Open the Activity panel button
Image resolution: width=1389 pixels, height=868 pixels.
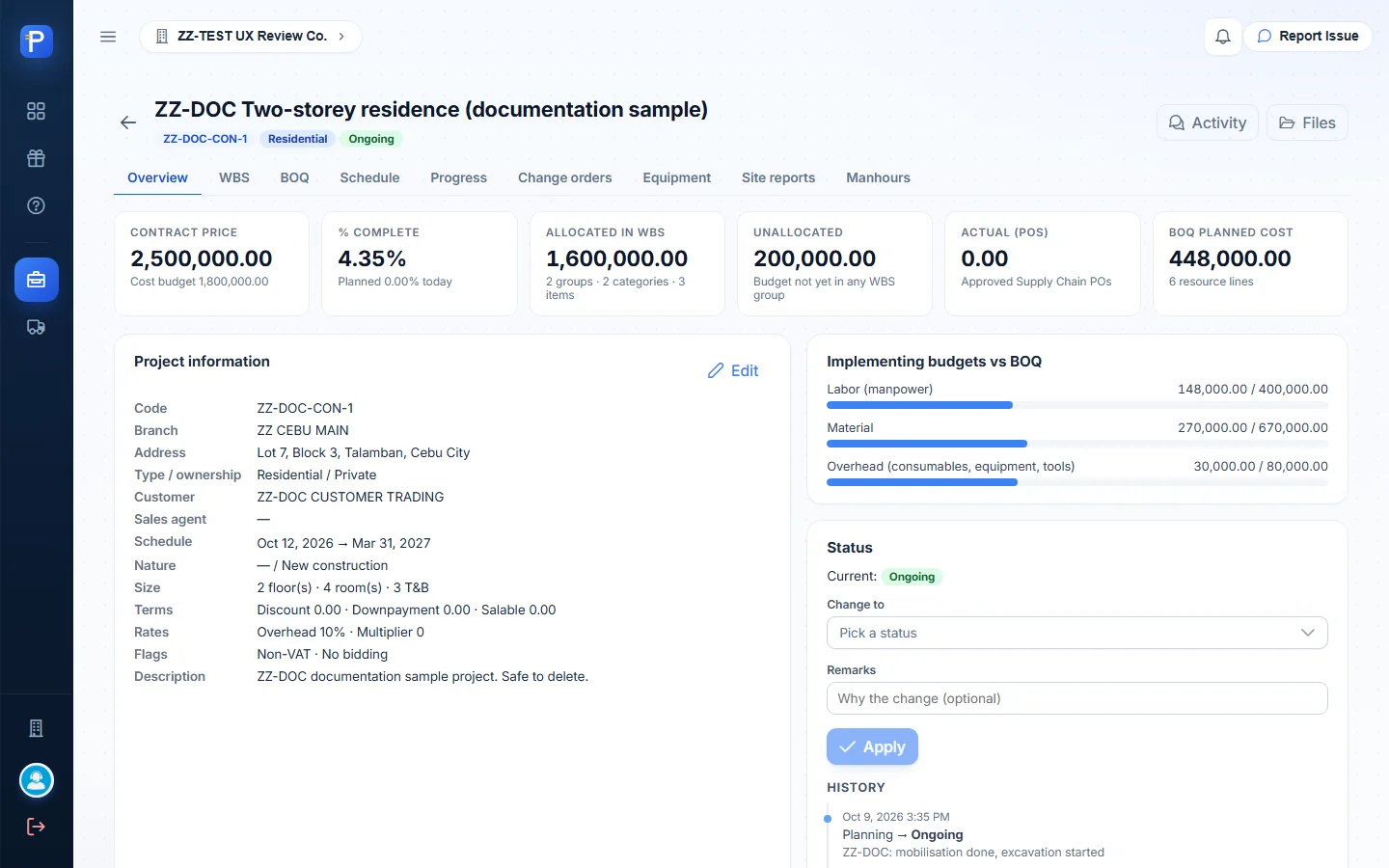point(1208,122)
